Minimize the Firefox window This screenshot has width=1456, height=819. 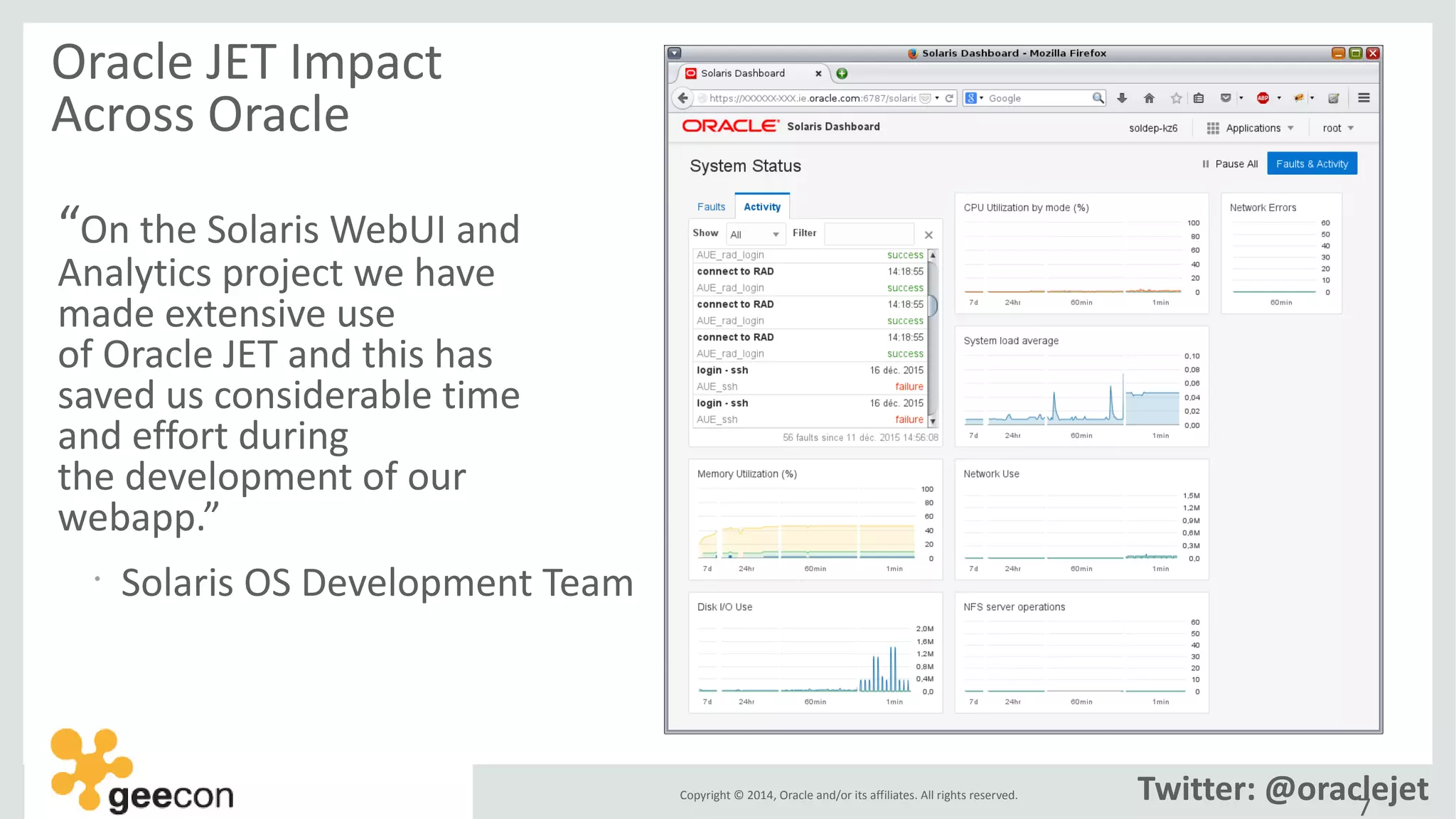tap(1338, 53)
